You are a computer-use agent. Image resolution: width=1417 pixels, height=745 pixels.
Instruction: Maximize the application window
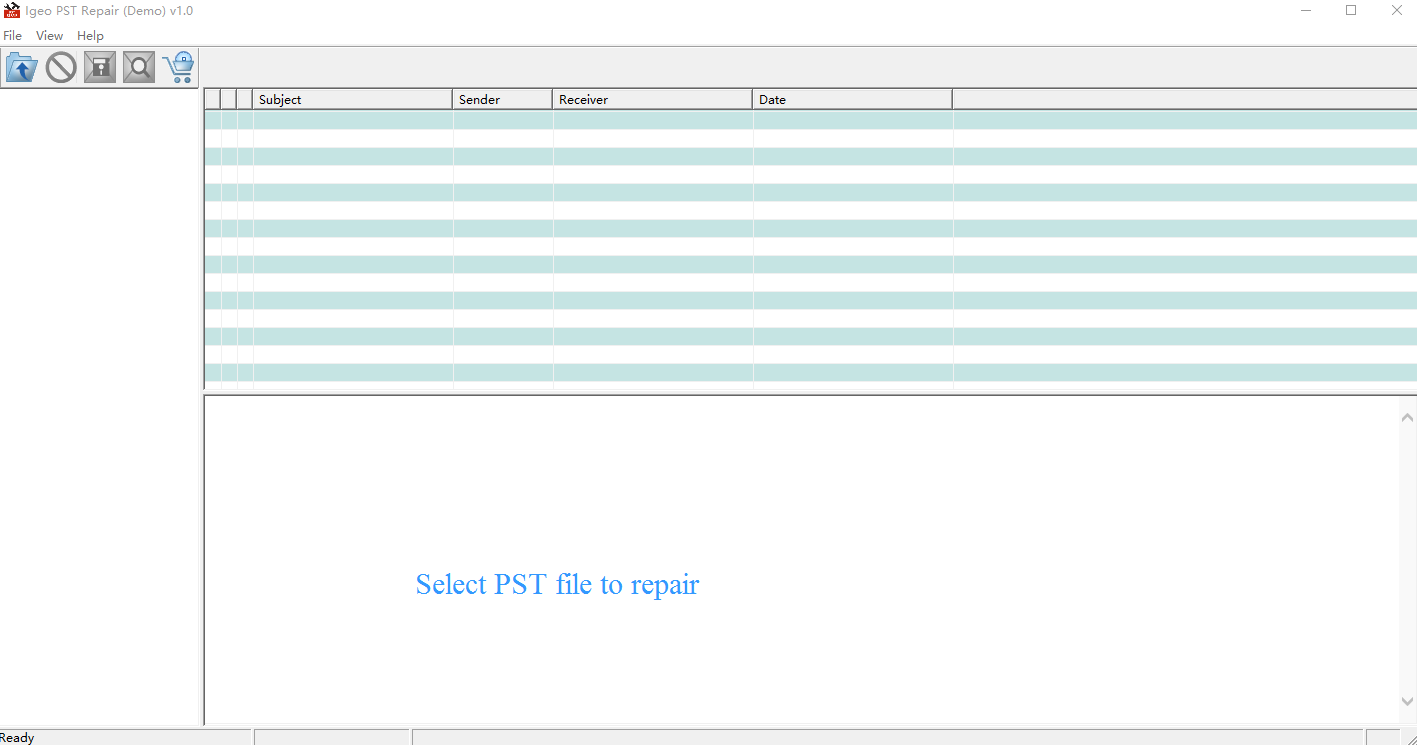(x=1351, y=11)
